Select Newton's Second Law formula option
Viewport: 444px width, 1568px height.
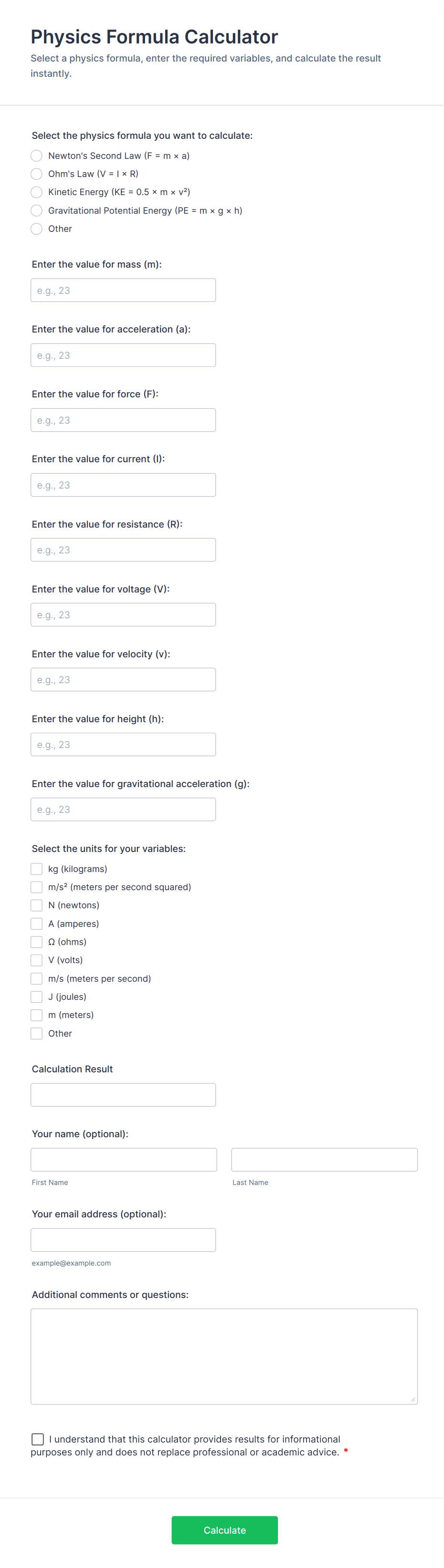coord(36,155)
